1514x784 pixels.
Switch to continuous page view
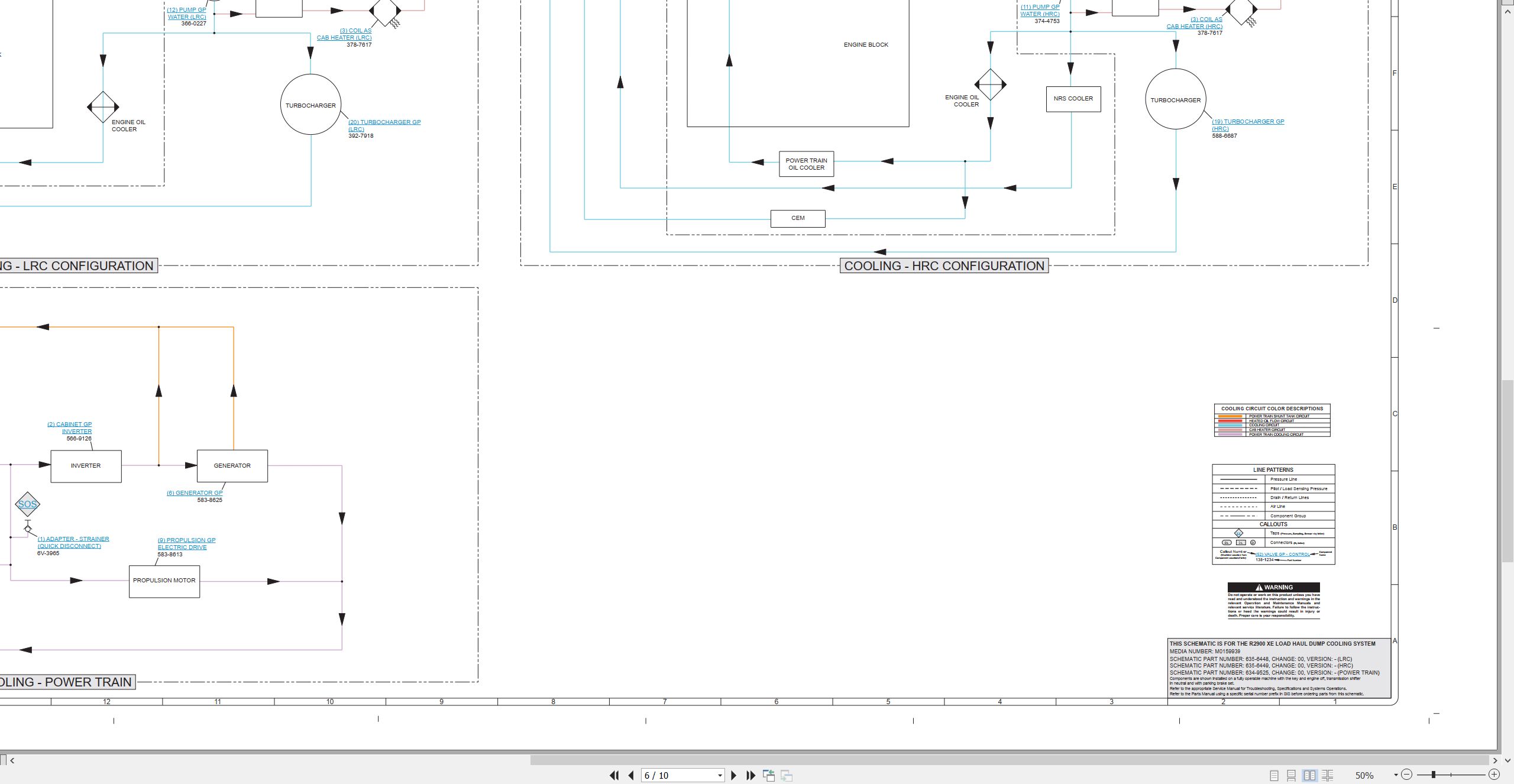[x=1292, y=775]
